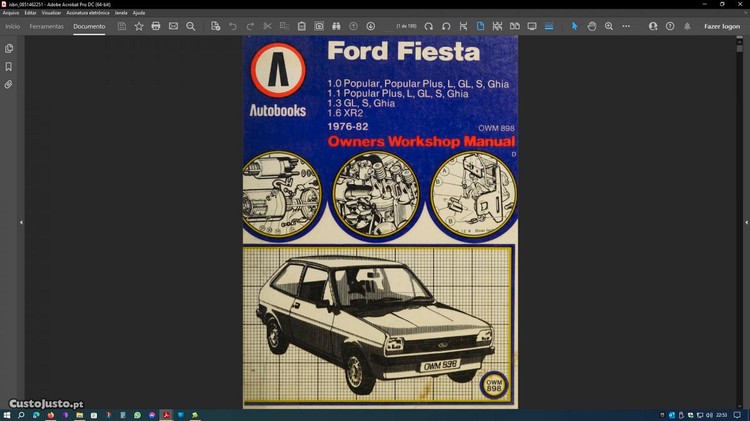Add document to starred files
Screen dimensions: 750x421
139,26
